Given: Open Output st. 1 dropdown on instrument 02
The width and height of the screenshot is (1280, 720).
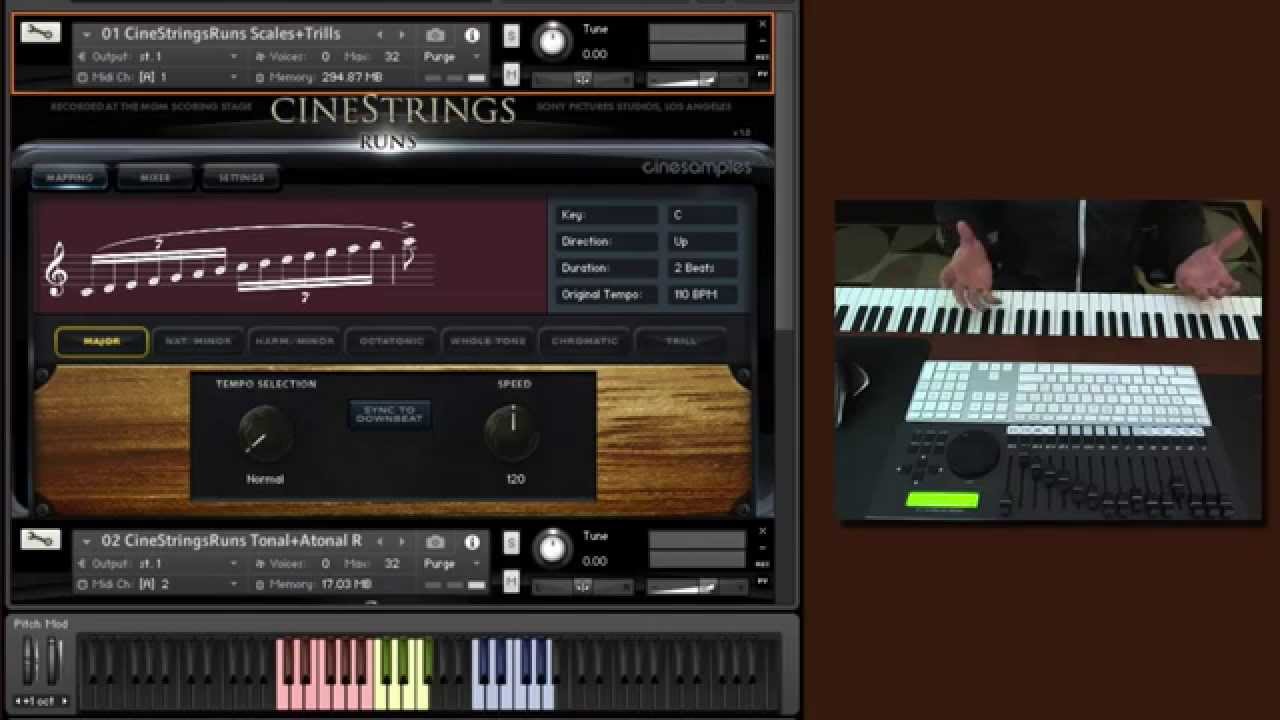Looking at the screenshot, I should (233, 563).
